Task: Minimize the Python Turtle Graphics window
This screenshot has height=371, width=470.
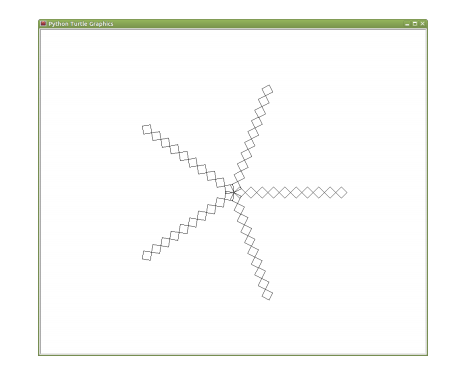Action: (407, 24)
